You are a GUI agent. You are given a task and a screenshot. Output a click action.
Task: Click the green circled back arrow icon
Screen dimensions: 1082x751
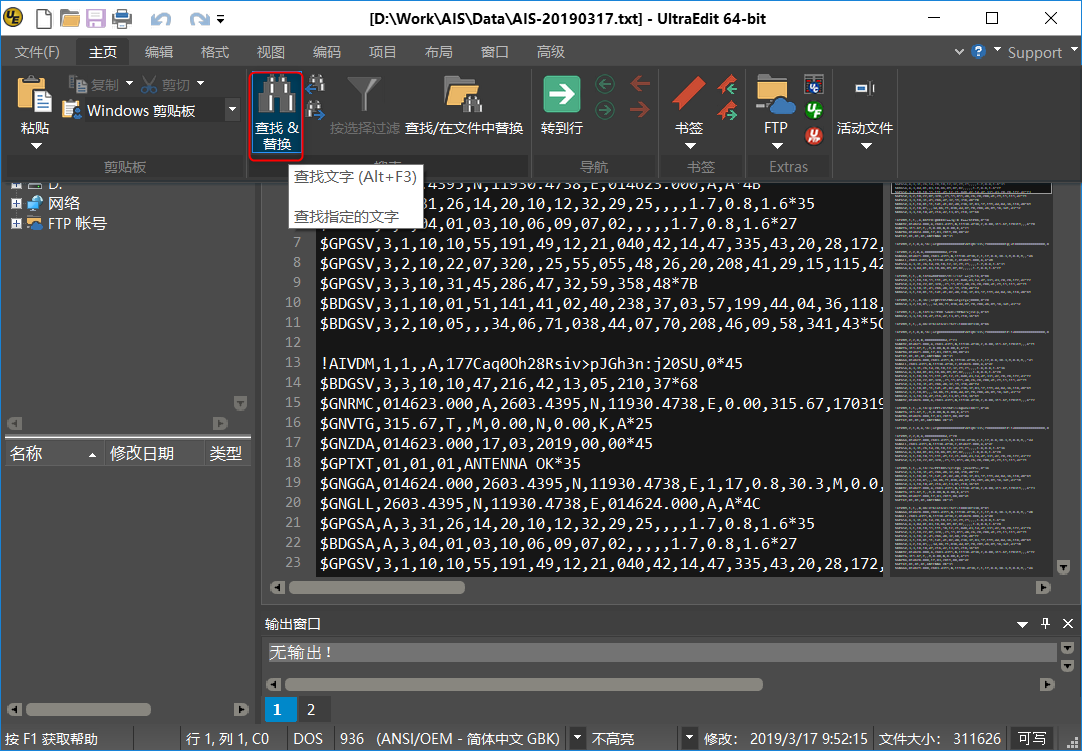[605, 84]
